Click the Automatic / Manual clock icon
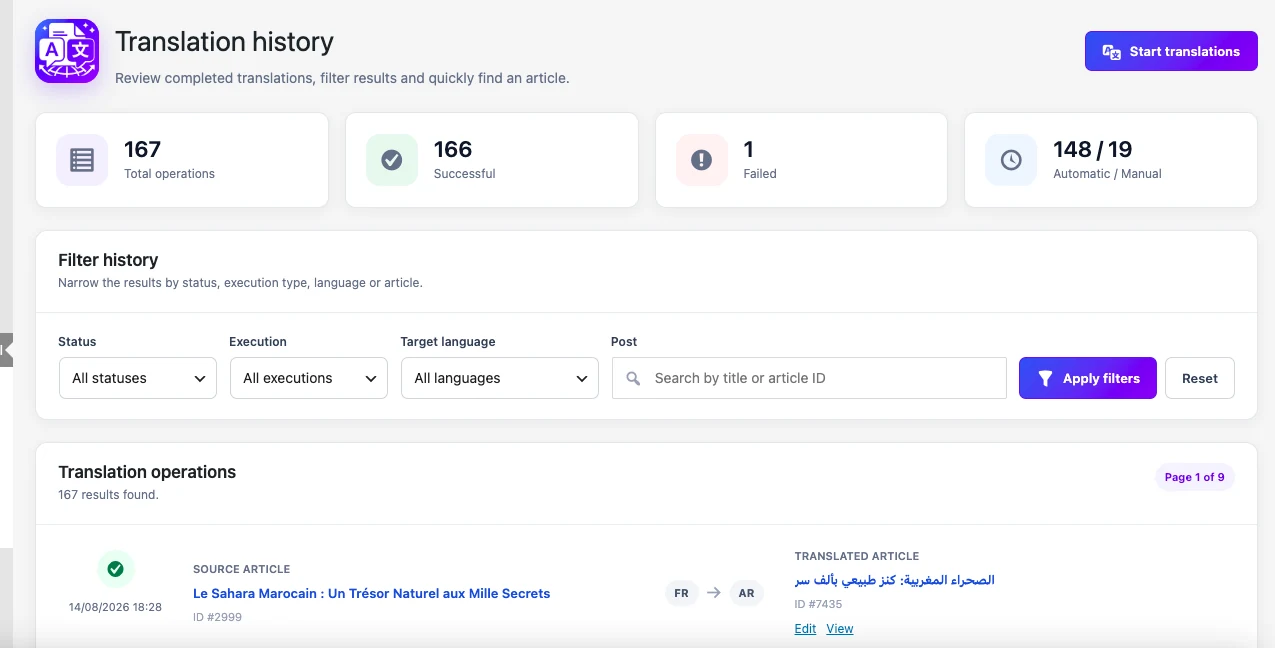Screen dimensions: 1275x648 (x=1011, y=160)
